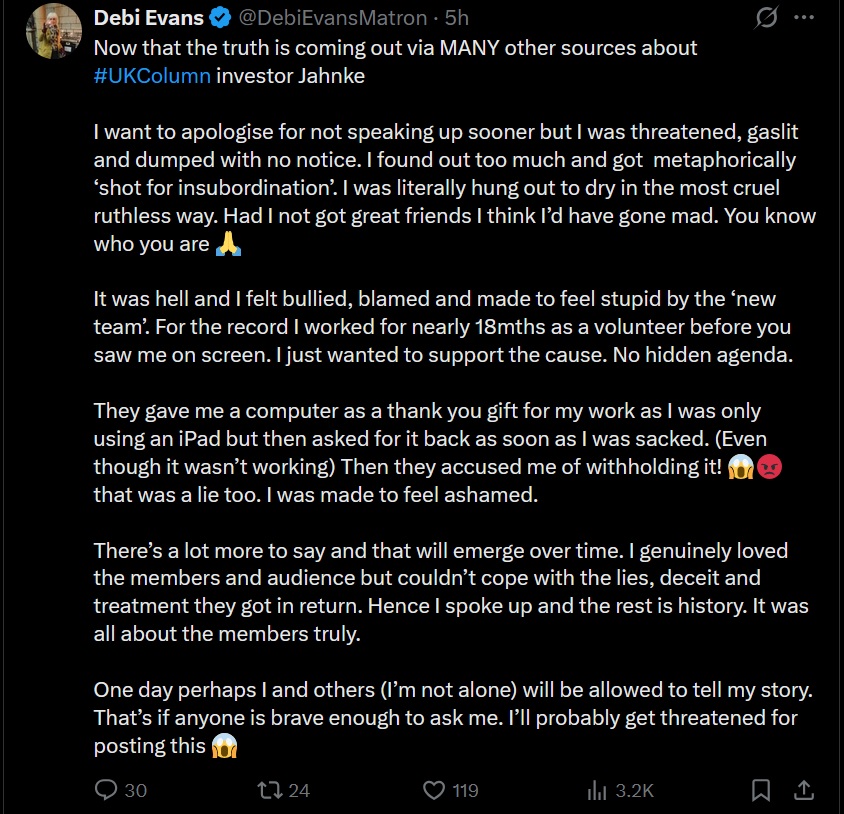Open view analytics bar chart icon
This screenshot has height=814, width=844.
pyautogui.click(x=597, y=790)
